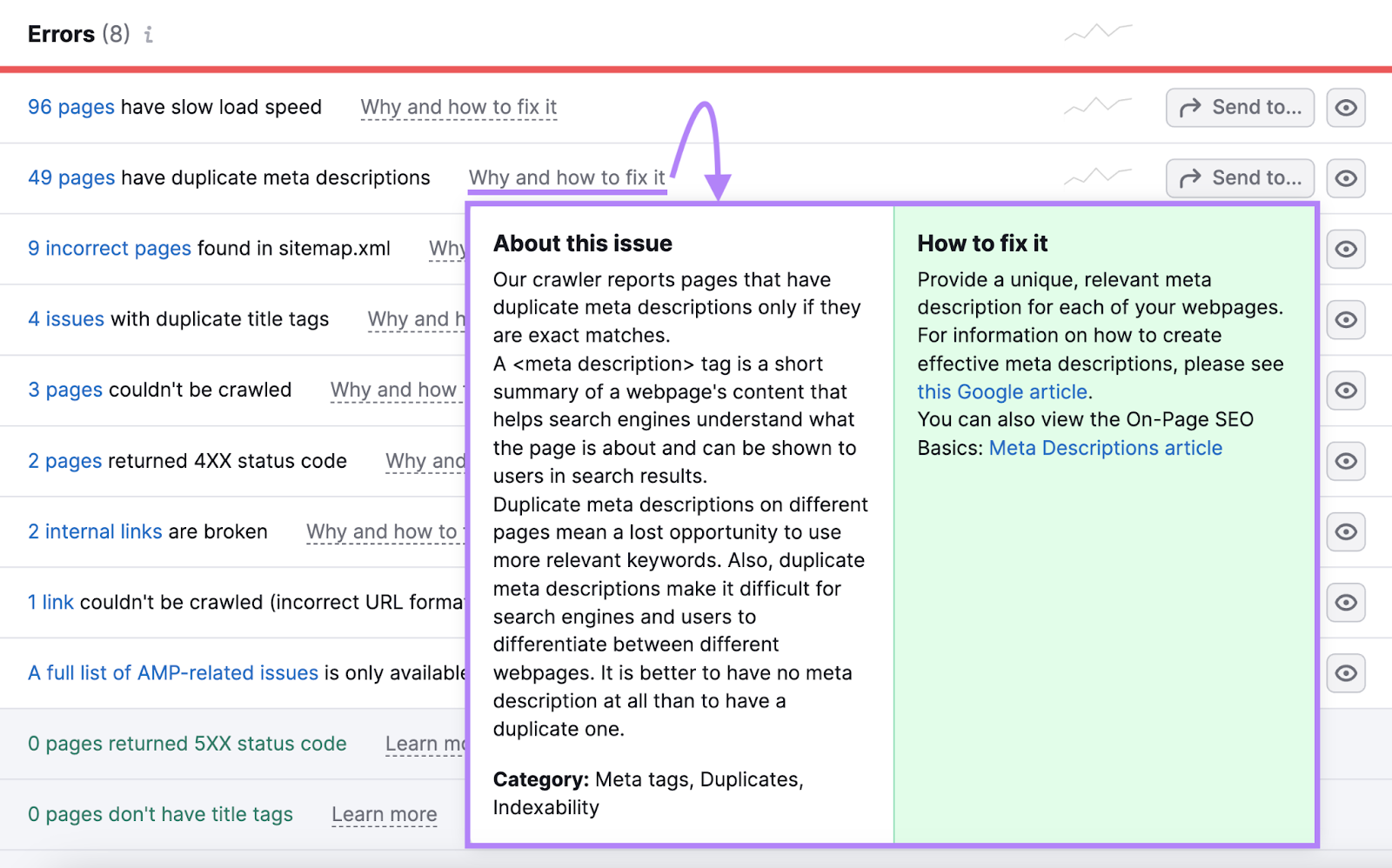Collapse the duplicate meta descriptions fix tooltip link

pos(566,178)
